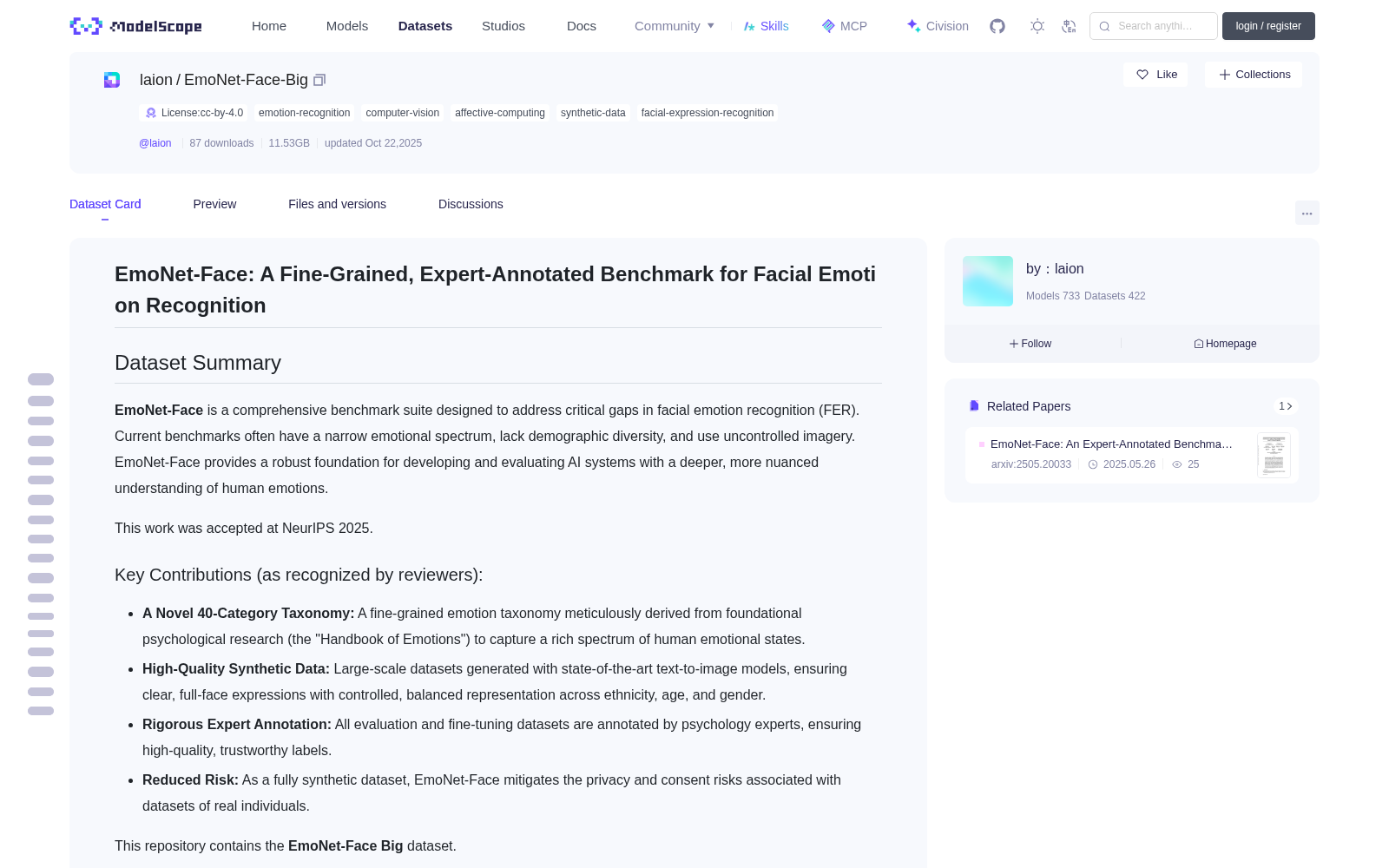Screen dimensions: 1389x868
Task: Click the laion profile gradient thumbnail
Action: pos(988,281)
